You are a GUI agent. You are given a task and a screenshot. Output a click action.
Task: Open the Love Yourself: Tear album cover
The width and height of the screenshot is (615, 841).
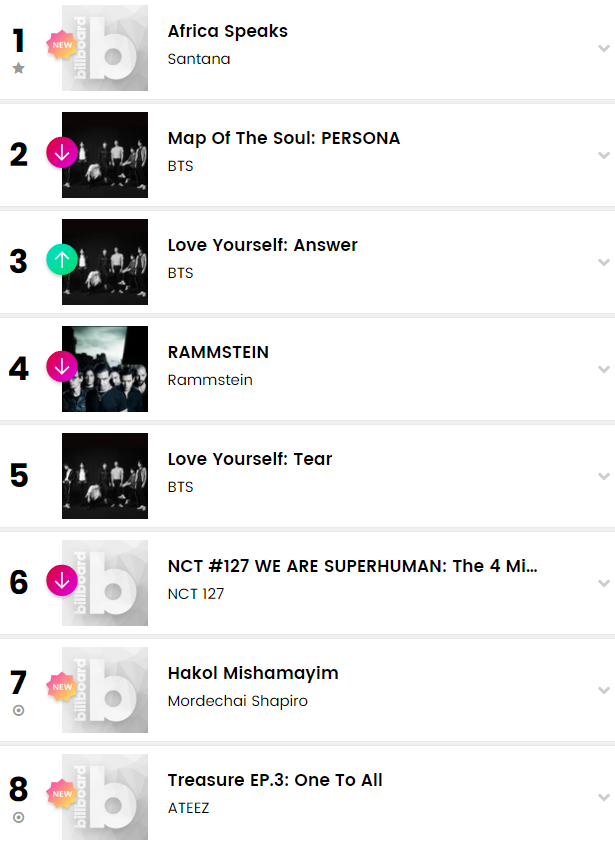105,476
